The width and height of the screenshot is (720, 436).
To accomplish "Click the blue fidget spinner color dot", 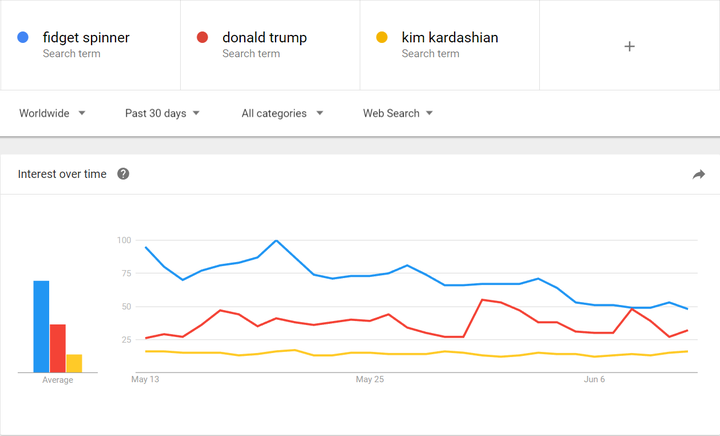I will click(23, 38).
